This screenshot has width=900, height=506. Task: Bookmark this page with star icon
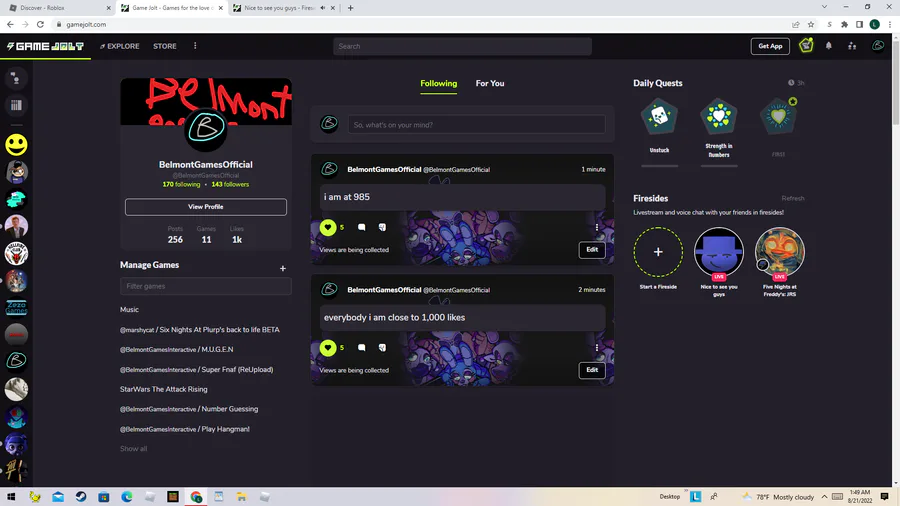coord(810,25)
